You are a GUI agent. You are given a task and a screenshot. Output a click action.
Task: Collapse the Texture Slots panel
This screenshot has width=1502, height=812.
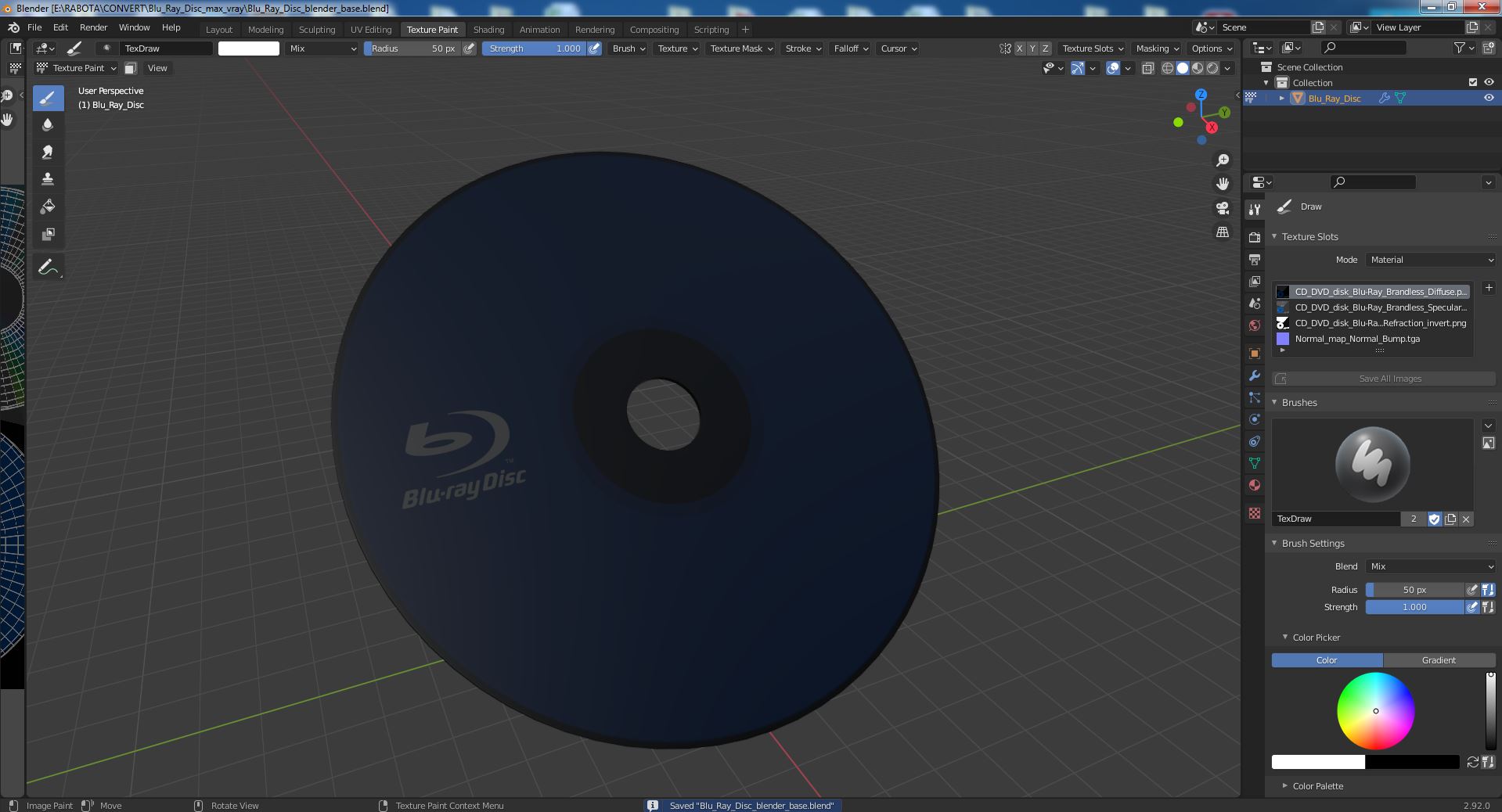point(1274,236)
